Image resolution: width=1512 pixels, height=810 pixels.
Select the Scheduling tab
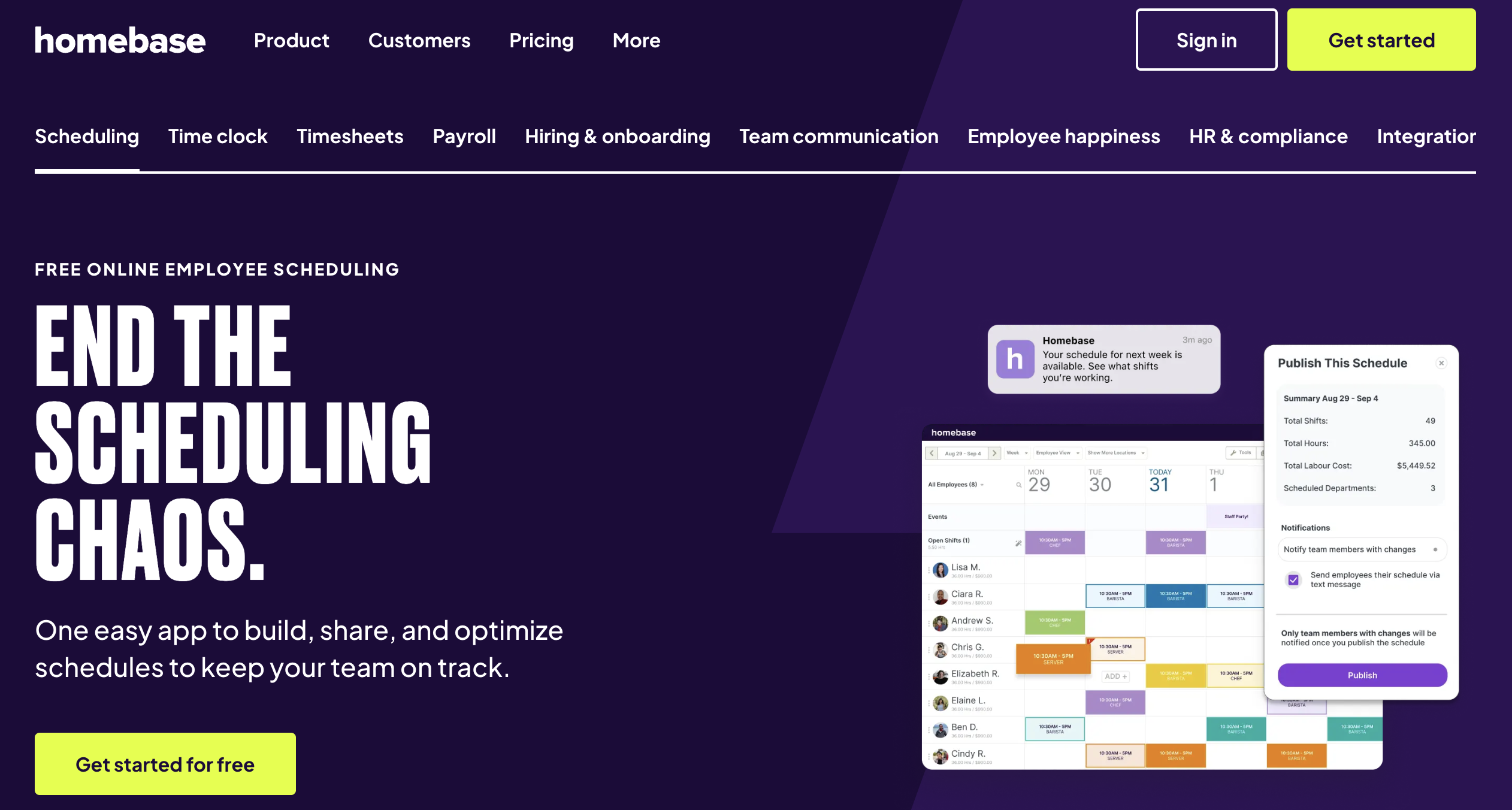tap(87, 136)
